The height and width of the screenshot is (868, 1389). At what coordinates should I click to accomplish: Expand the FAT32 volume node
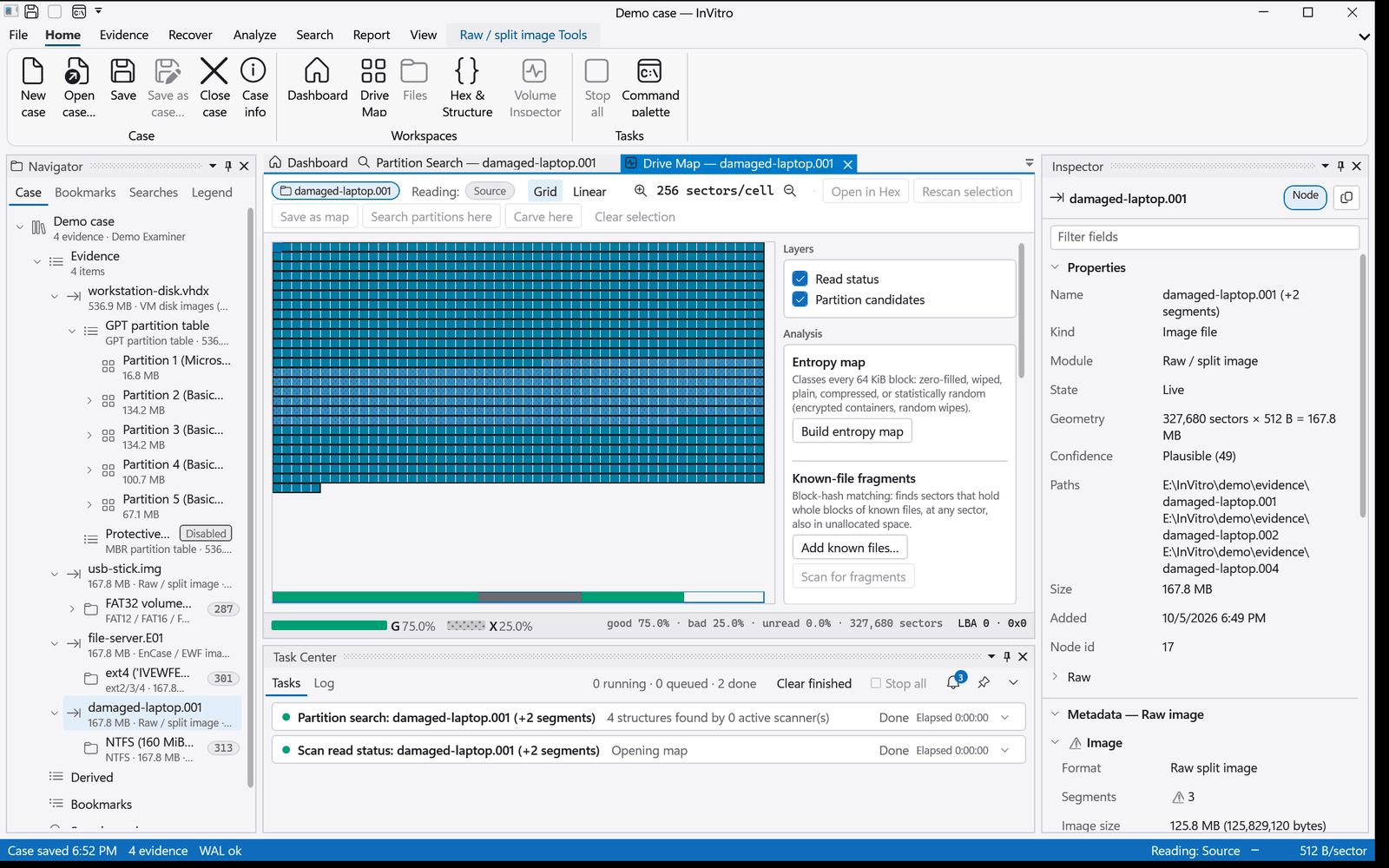(x=72, y=609)
